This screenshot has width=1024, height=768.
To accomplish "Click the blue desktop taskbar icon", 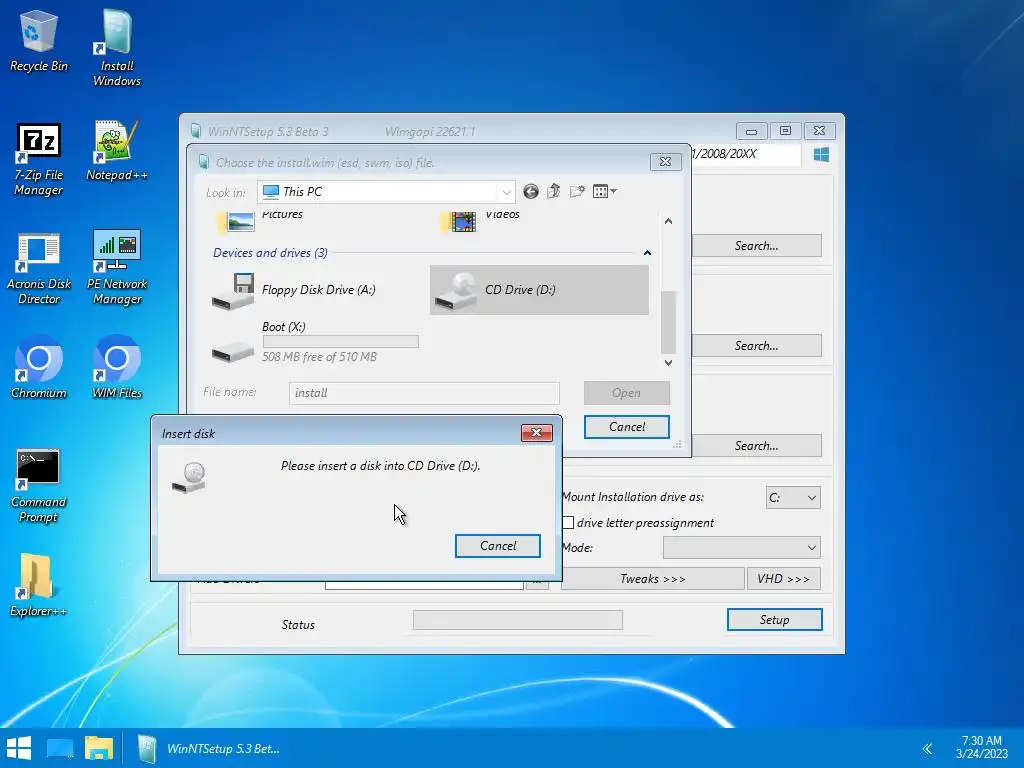I will tap(59, 748).
